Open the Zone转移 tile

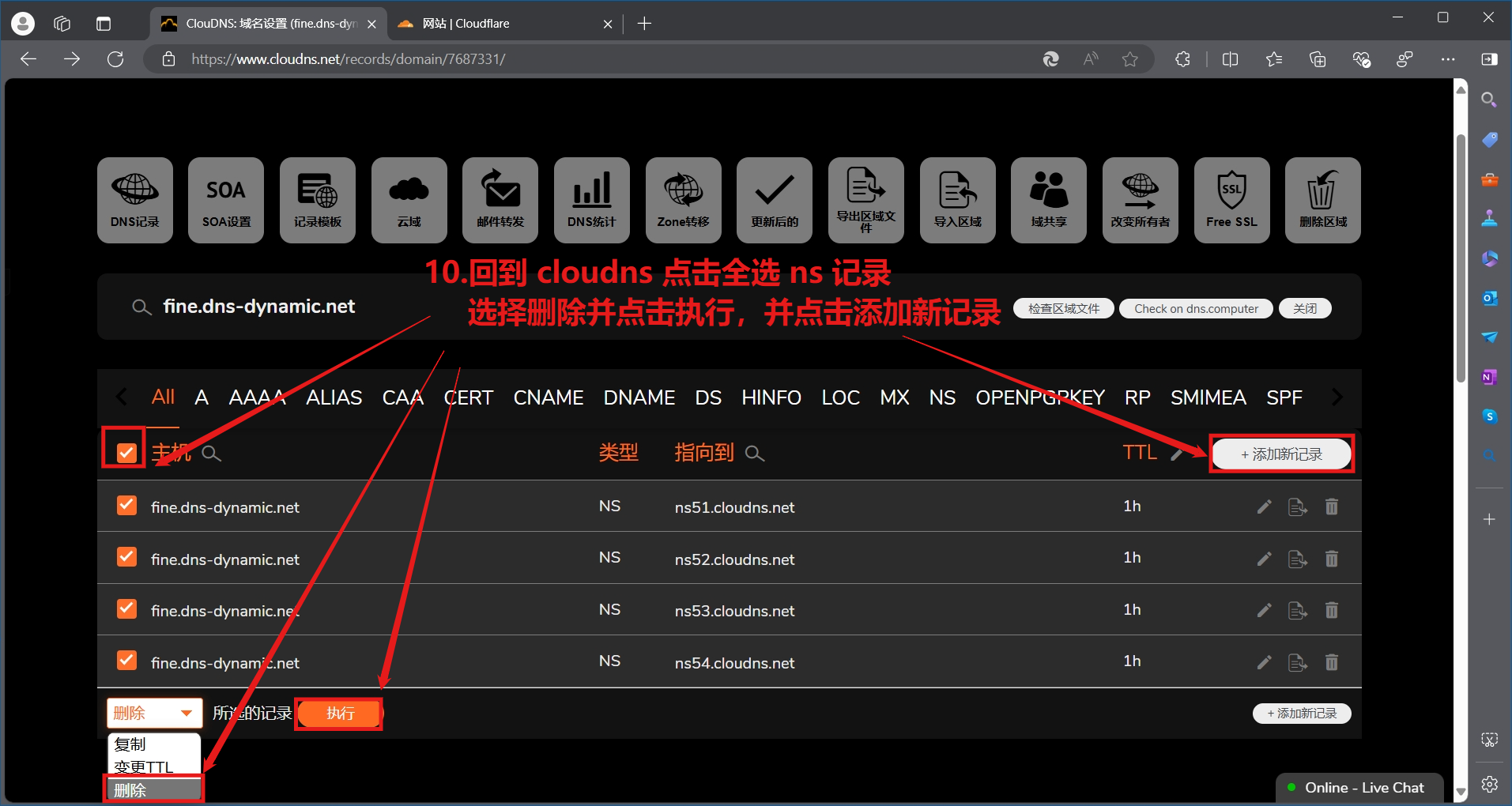(684, 200)
